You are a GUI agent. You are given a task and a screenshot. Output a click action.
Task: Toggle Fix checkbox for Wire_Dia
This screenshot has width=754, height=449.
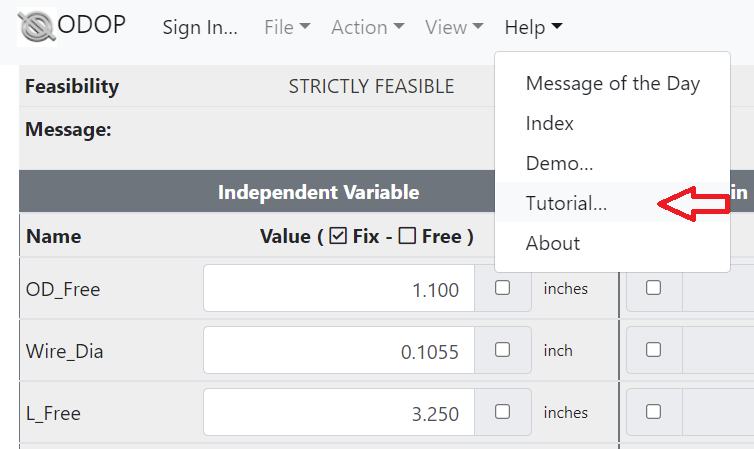click(503, 349)
